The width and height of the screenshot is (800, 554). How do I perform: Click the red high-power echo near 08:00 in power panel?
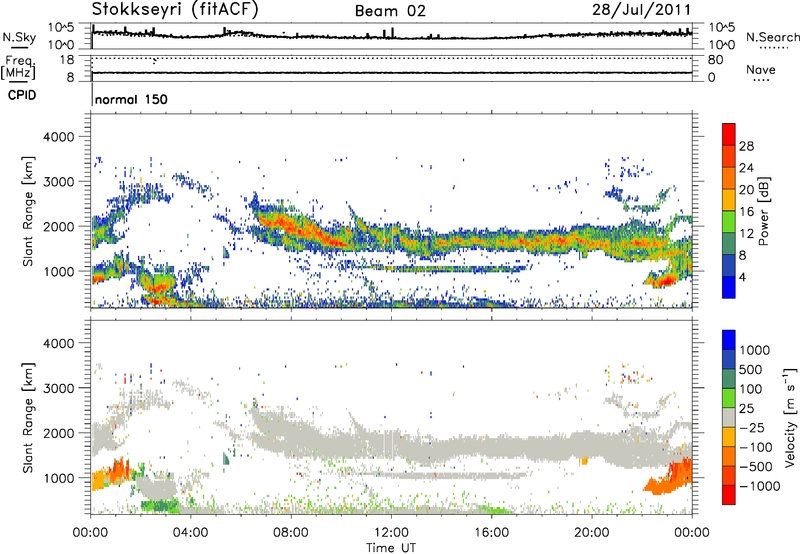(301, 228)
